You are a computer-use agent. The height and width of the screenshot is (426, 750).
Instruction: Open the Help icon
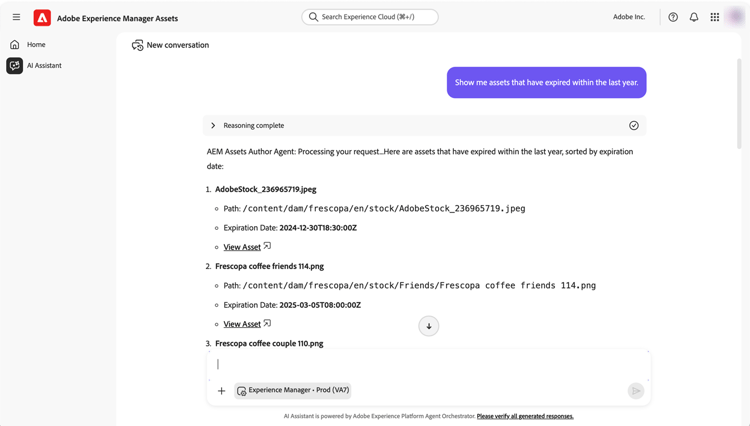coord(673,17)
